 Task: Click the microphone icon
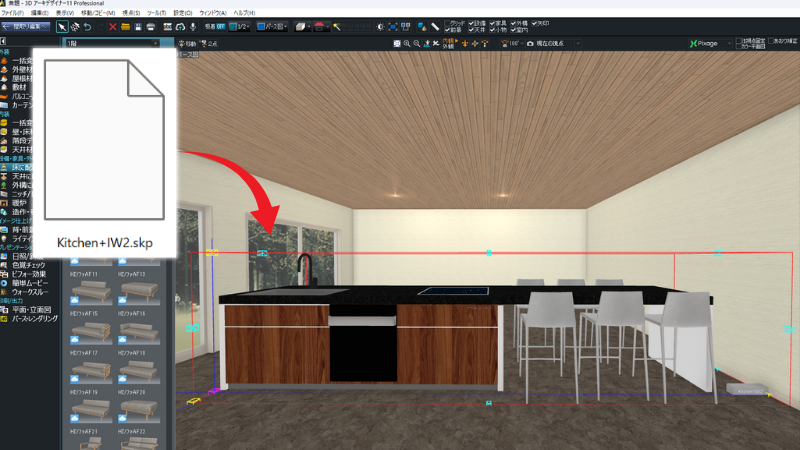(193, 27)
